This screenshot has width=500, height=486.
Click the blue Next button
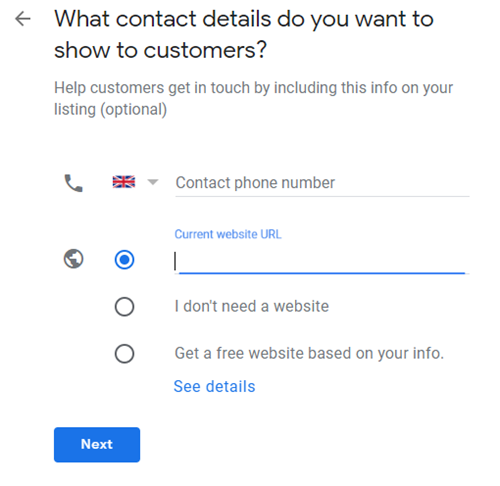[97, 445]
